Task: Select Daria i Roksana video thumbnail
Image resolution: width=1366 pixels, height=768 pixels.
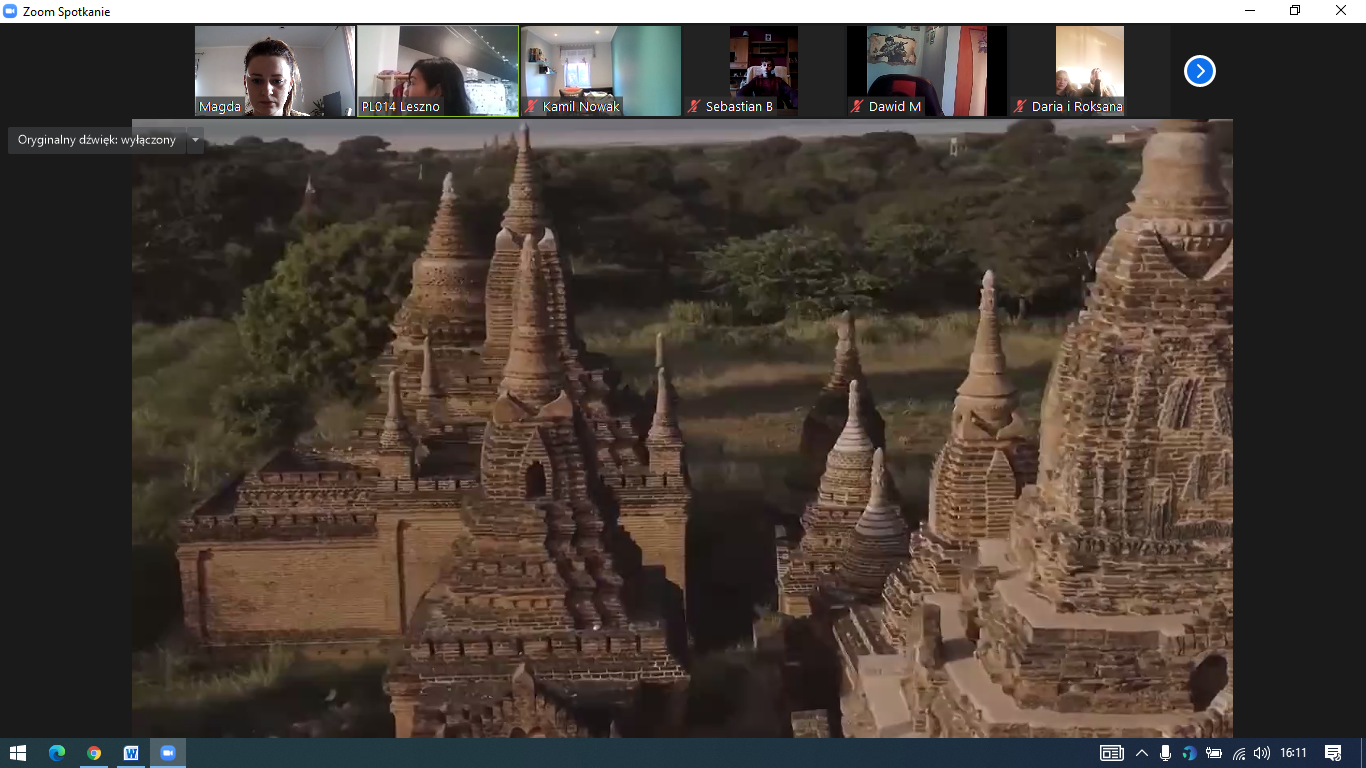Action: (1090, 71)
